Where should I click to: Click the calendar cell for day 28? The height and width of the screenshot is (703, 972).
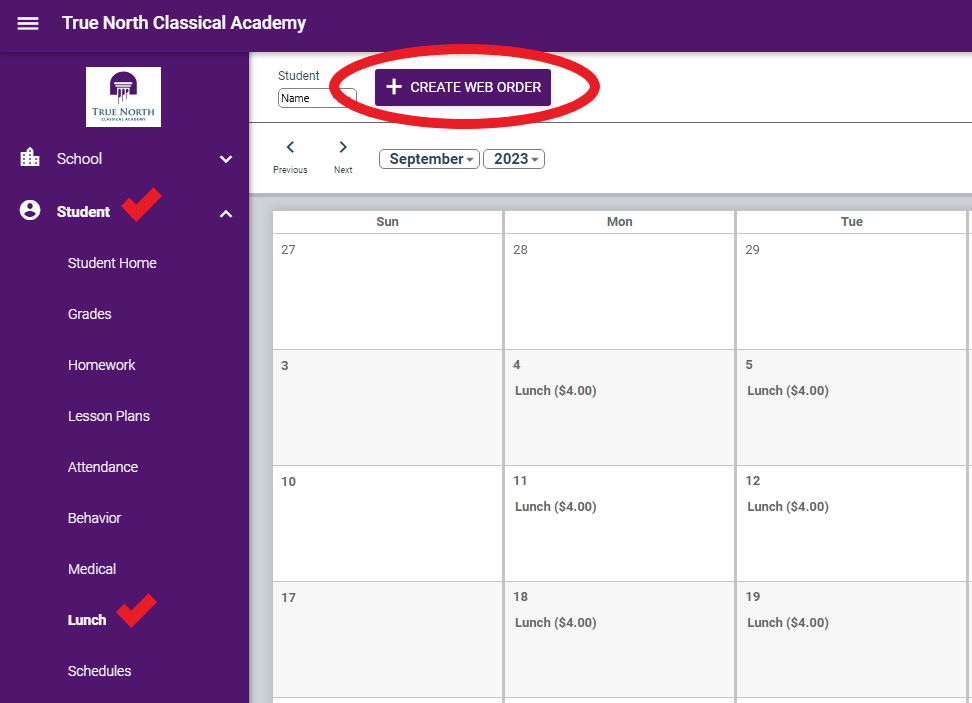point(619,291)
